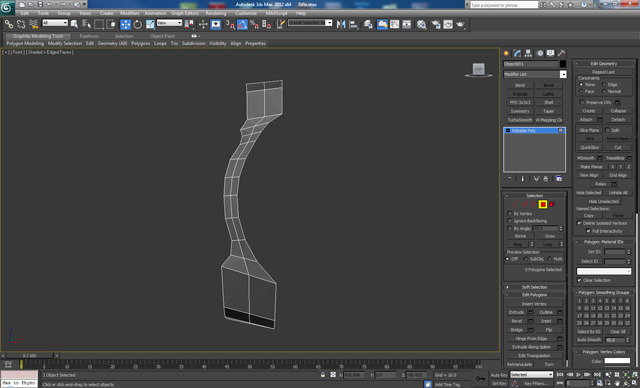Select the Edge constraint radio button

pyautogui.click(x=604, y=84)
